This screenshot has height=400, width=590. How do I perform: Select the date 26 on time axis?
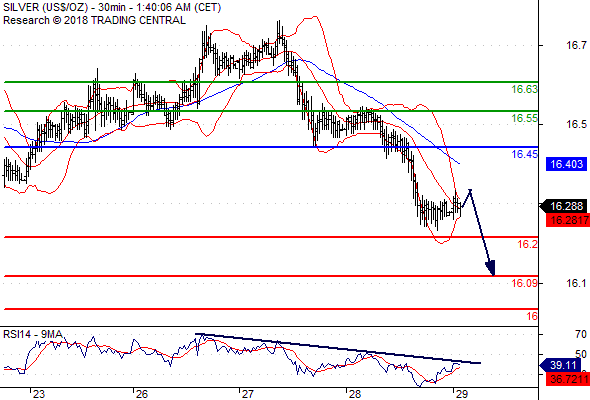point(141,394)
